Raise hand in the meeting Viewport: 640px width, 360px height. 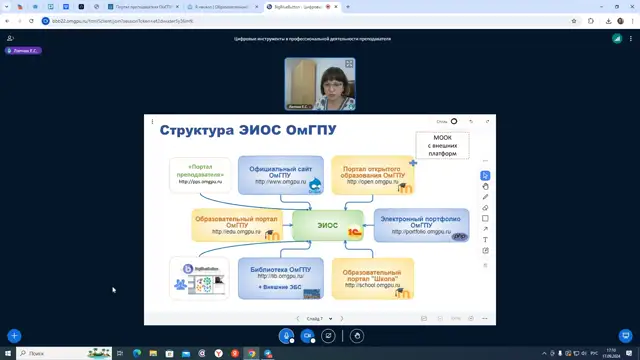[357, 336]
